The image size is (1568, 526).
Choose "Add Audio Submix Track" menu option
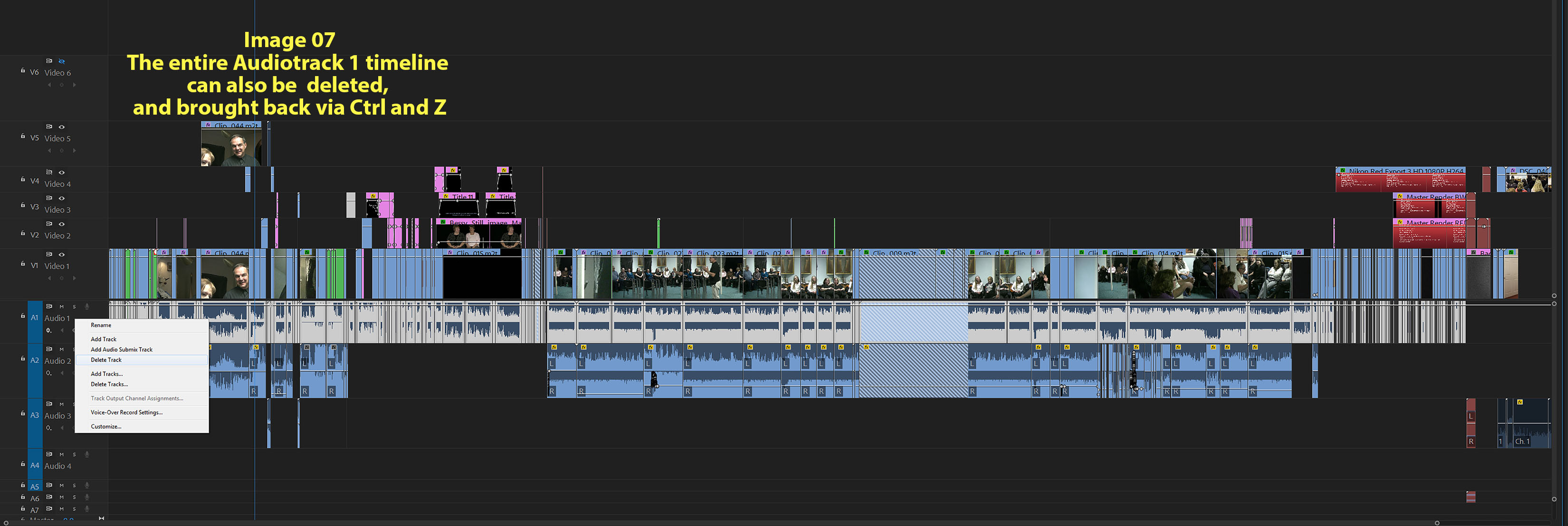click(121, 349)
